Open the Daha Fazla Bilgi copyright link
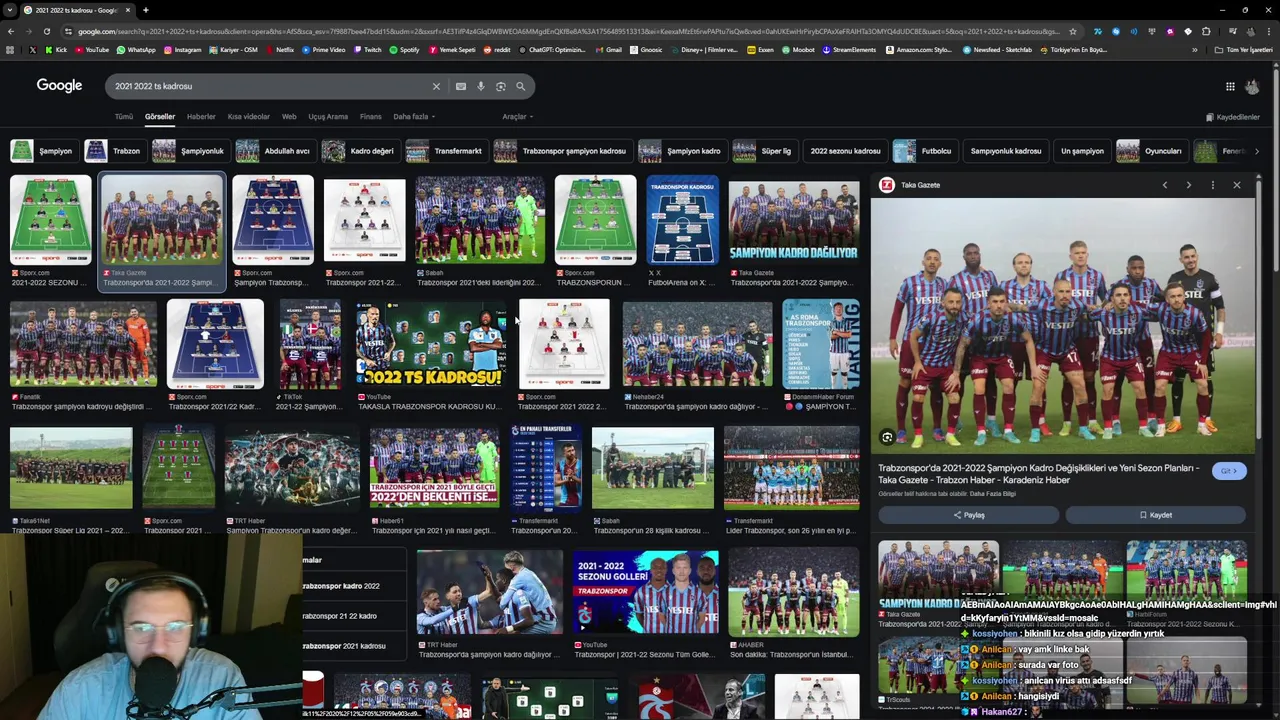Image resolution: width=1280 pixels, height=720 pixels. click(x=992, y=494)
